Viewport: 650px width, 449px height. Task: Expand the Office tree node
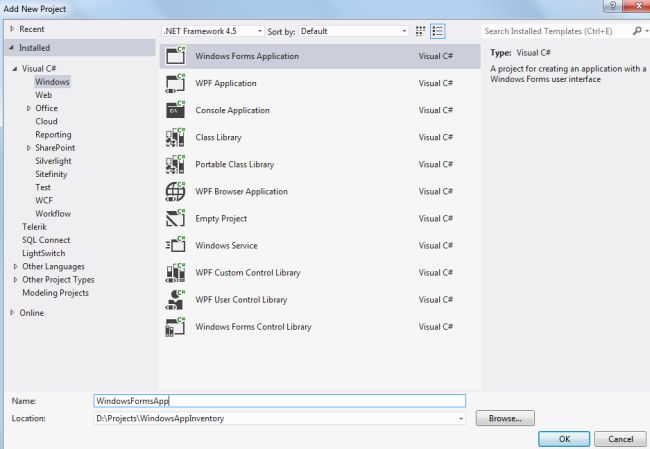click(x=29, y=108)
